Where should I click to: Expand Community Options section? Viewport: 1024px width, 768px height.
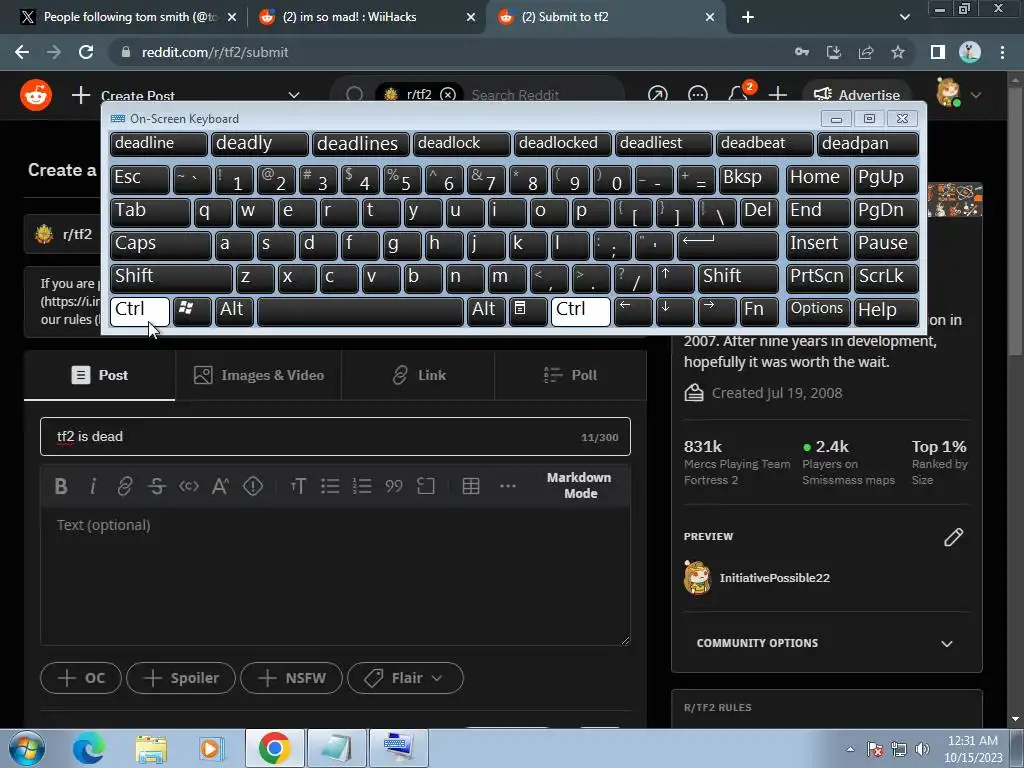coord(946,643)
